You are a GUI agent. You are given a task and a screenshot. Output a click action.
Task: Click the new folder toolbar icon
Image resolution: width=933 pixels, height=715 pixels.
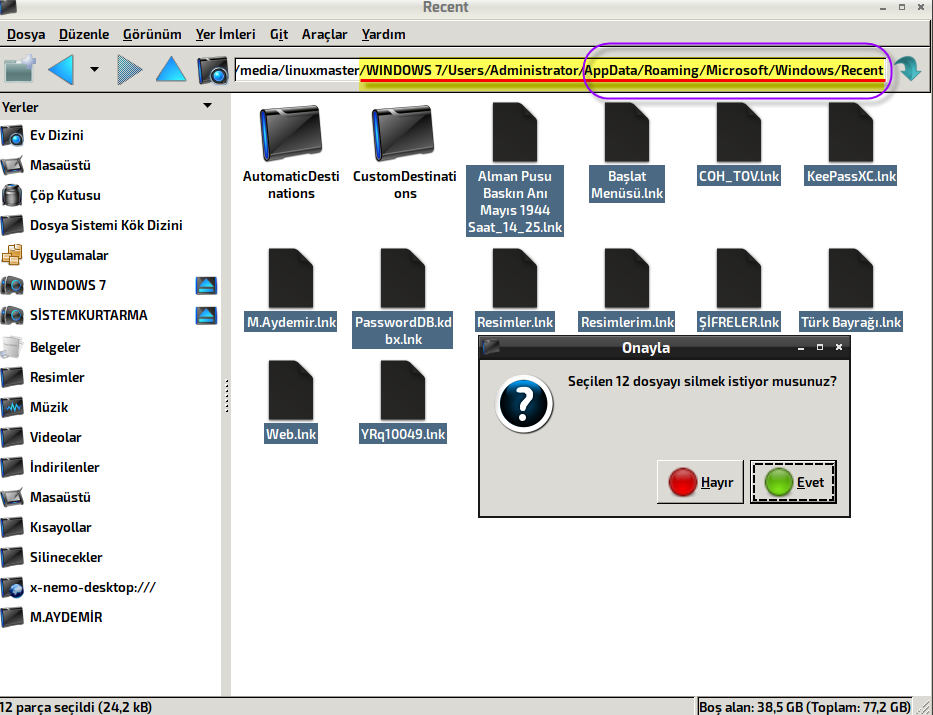20,70
